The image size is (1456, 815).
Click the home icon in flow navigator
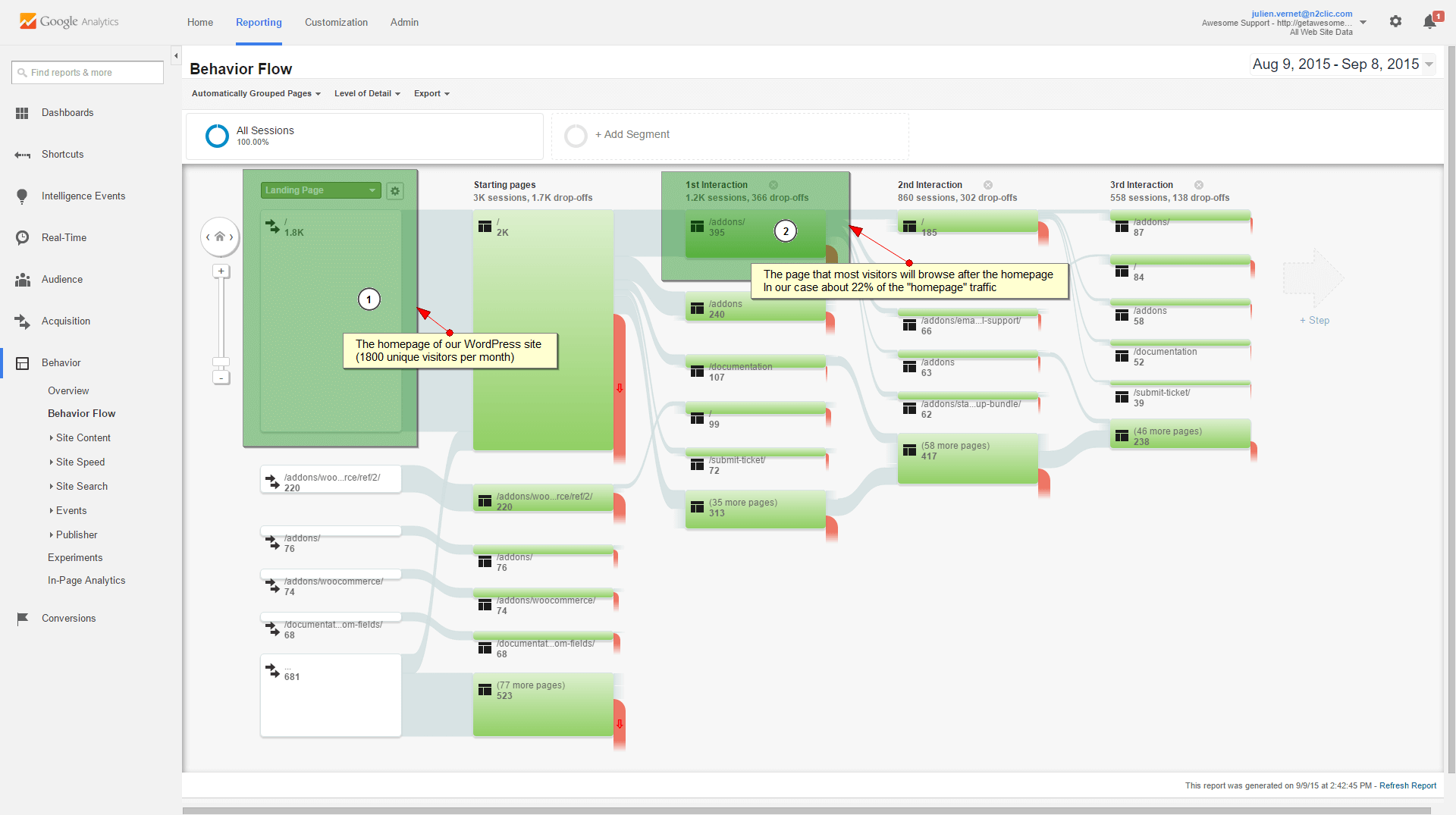click(x=220, y=237)
